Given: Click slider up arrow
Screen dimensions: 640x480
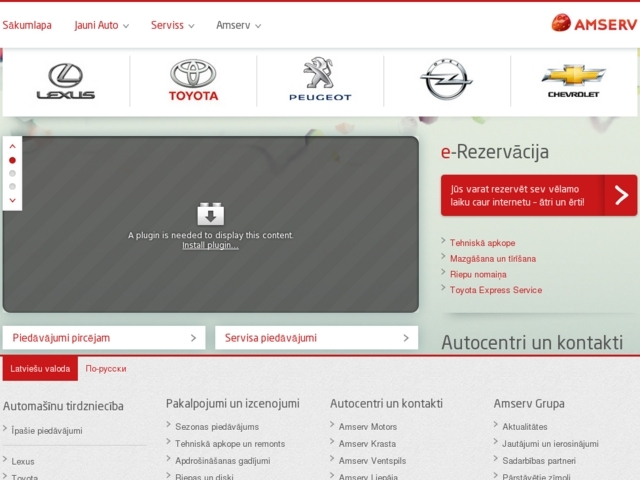Looking at the screenshot, I should [12, 146].
